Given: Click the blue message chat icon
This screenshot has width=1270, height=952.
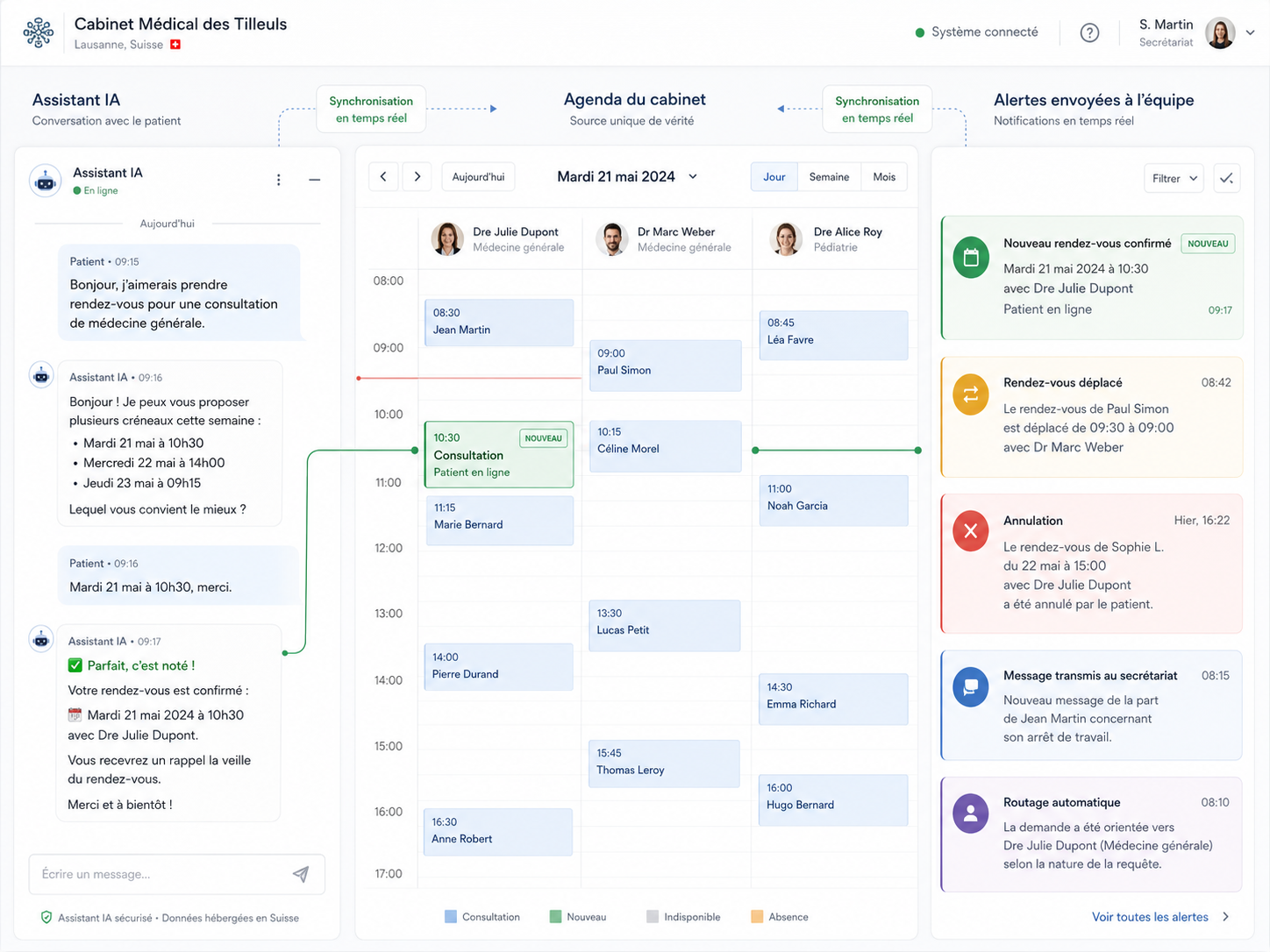Looking at the screenshot, I should [971, 688].
